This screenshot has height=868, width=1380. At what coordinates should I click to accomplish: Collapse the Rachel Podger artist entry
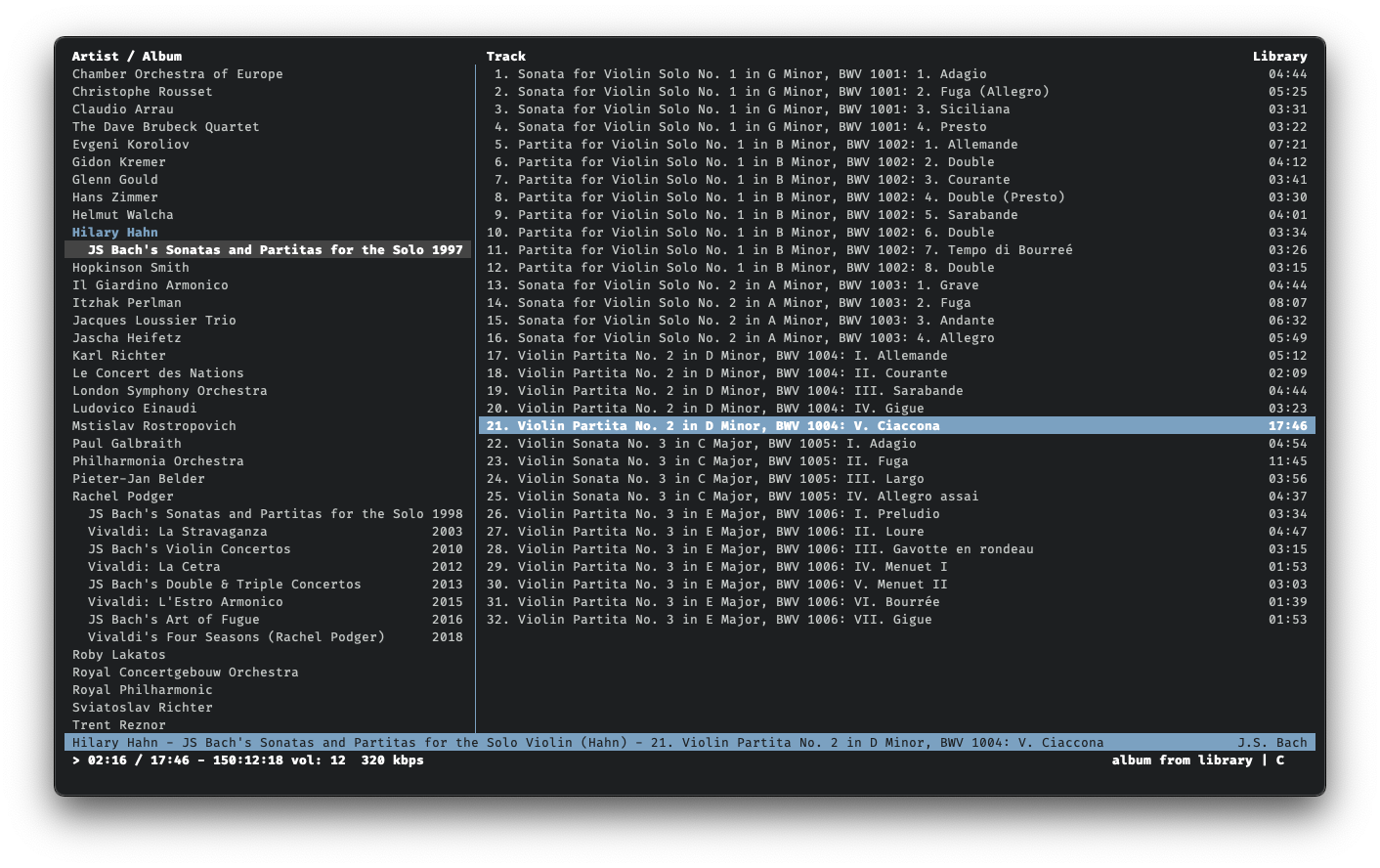122,497
